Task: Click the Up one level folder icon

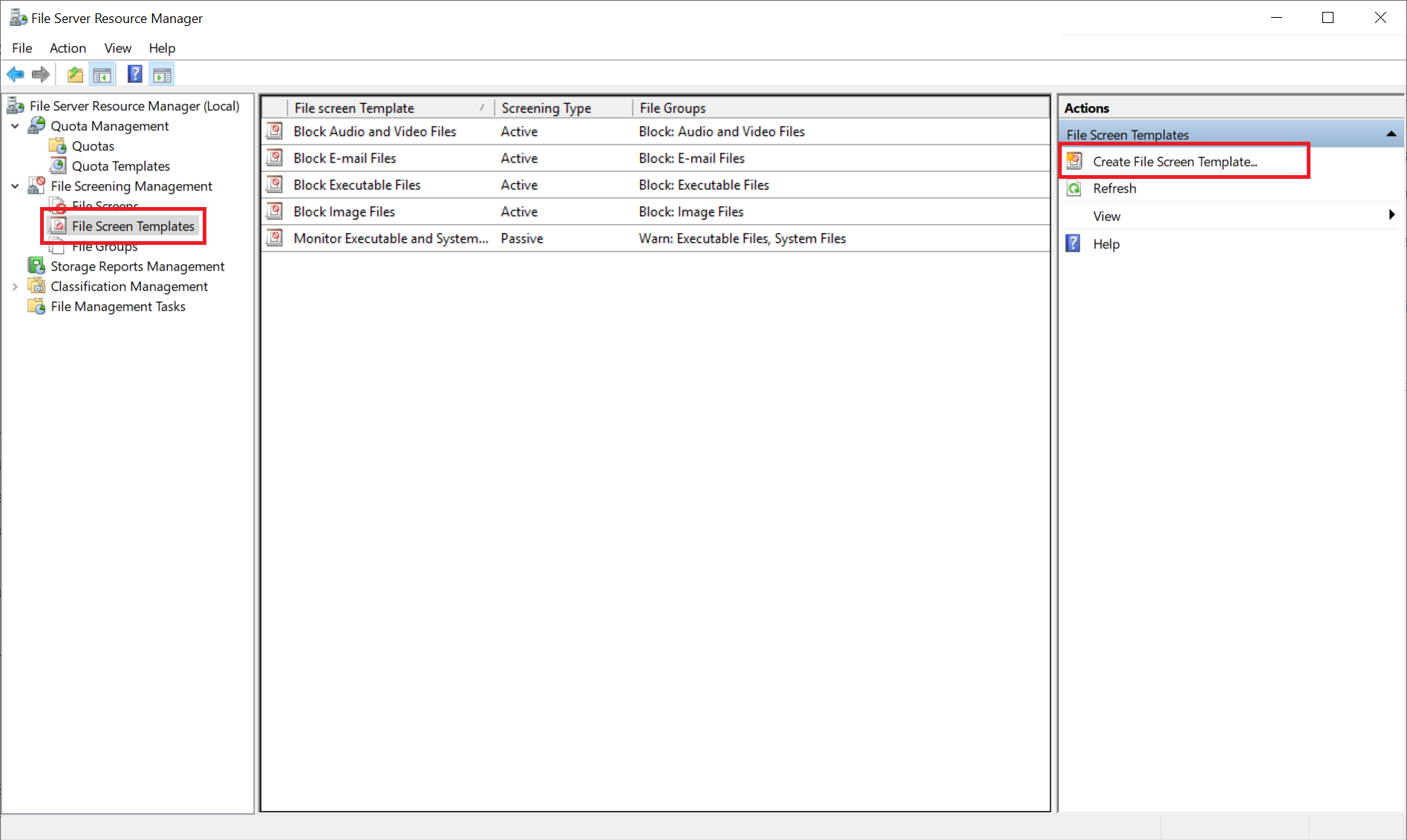Action: [x=75, y=74]
